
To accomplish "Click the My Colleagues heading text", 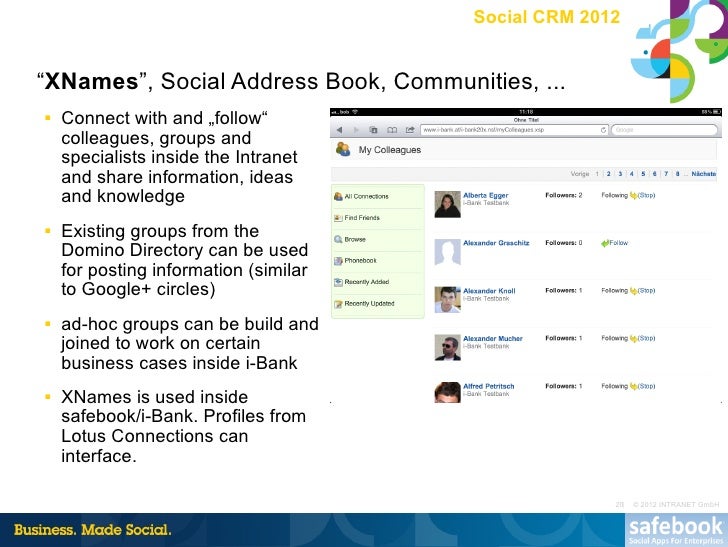I will (x=390, y=150).
